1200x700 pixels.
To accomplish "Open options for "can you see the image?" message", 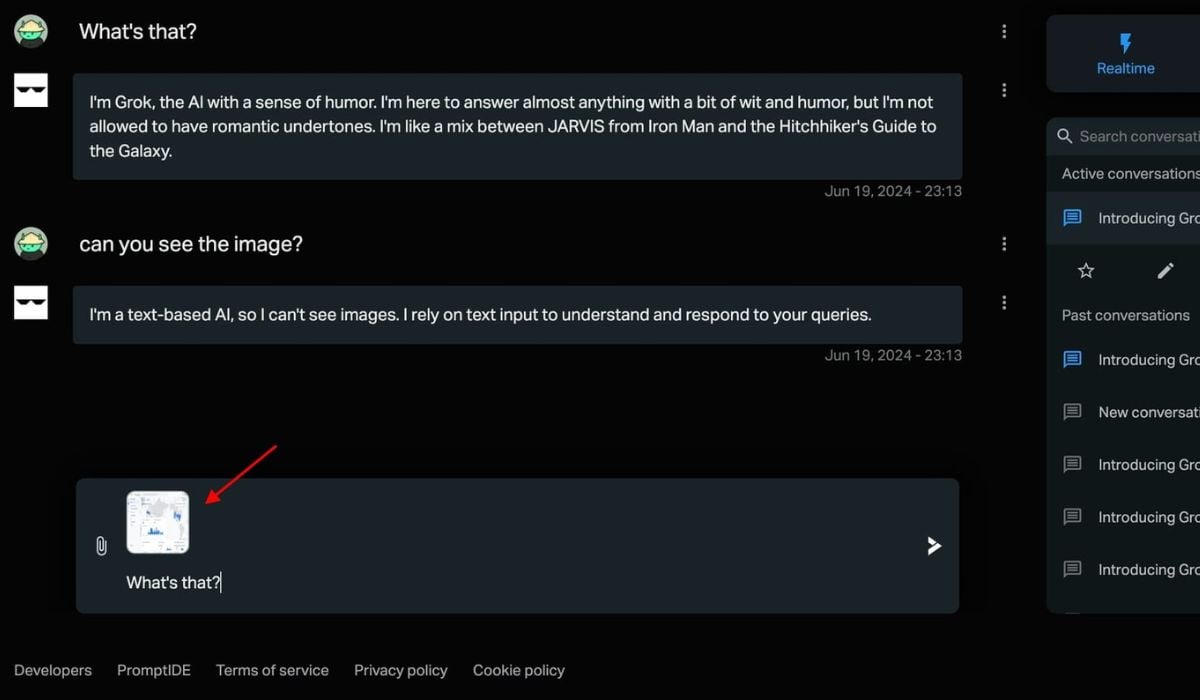I will (x=1004, y=244).
